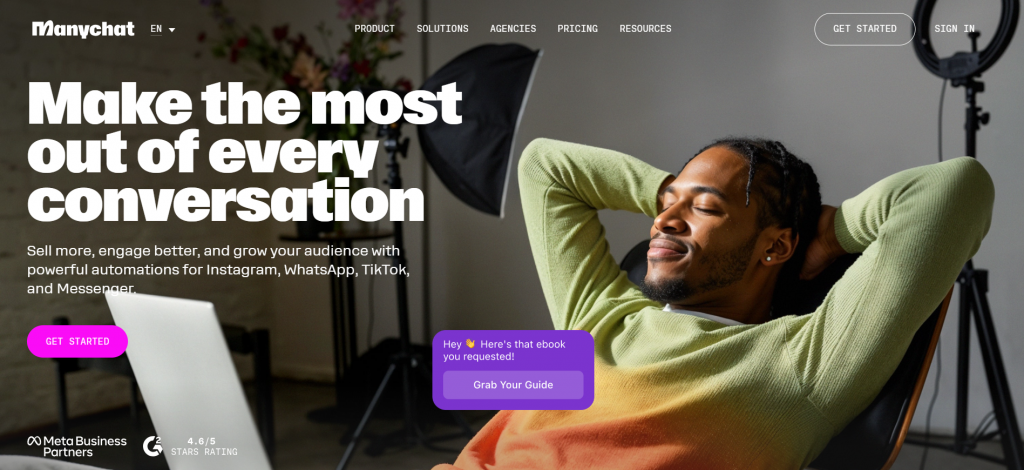Open the Solutions menu

442,29
